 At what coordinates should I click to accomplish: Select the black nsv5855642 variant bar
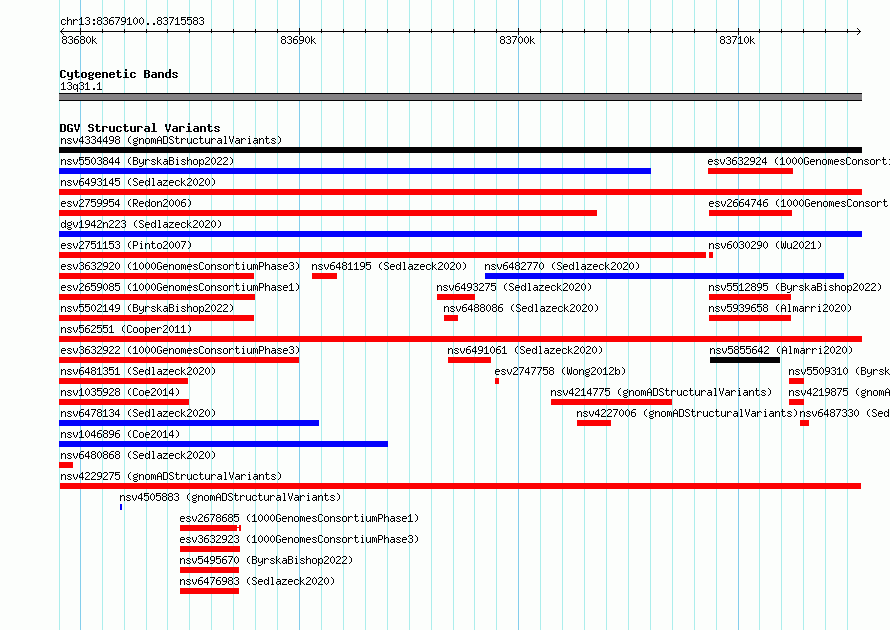(x=745, y=360)
